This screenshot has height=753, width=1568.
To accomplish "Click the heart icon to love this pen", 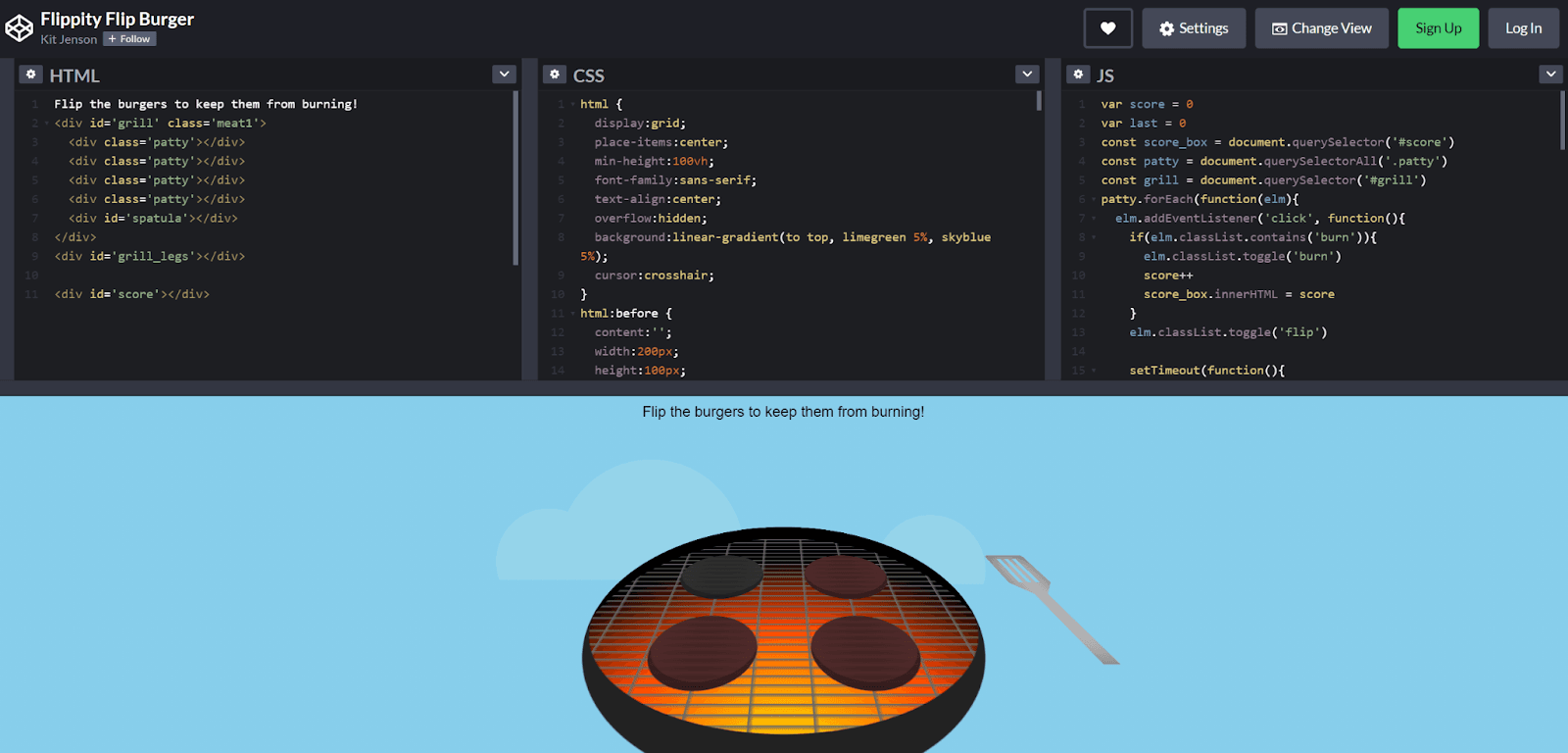I will point(1107,28).
